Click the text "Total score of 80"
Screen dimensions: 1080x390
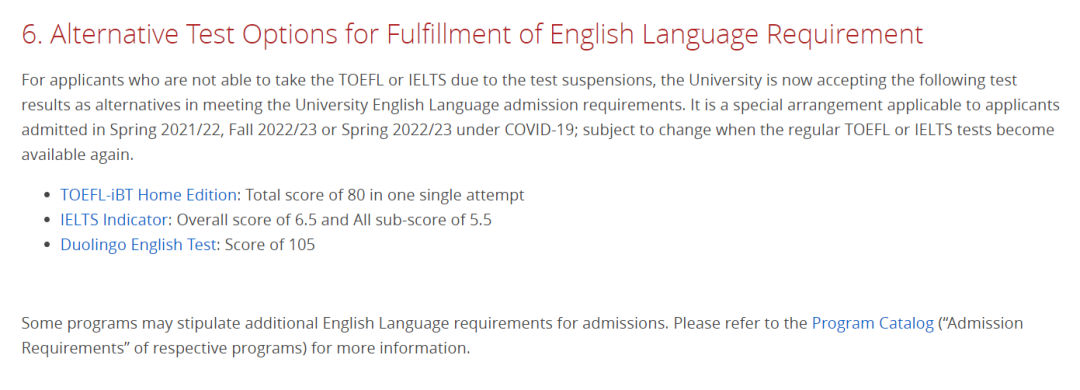click(x=304, y=195)
